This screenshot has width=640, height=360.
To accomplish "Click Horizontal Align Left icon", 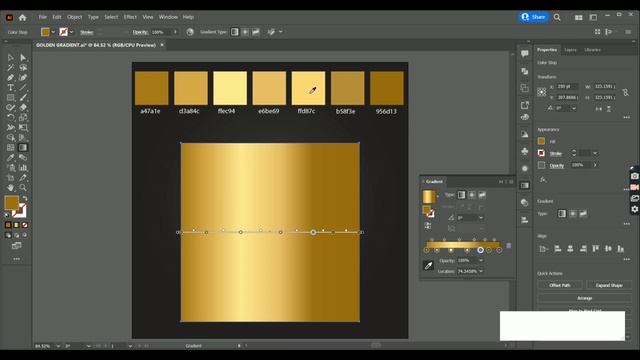I will [x=558, y=249].
